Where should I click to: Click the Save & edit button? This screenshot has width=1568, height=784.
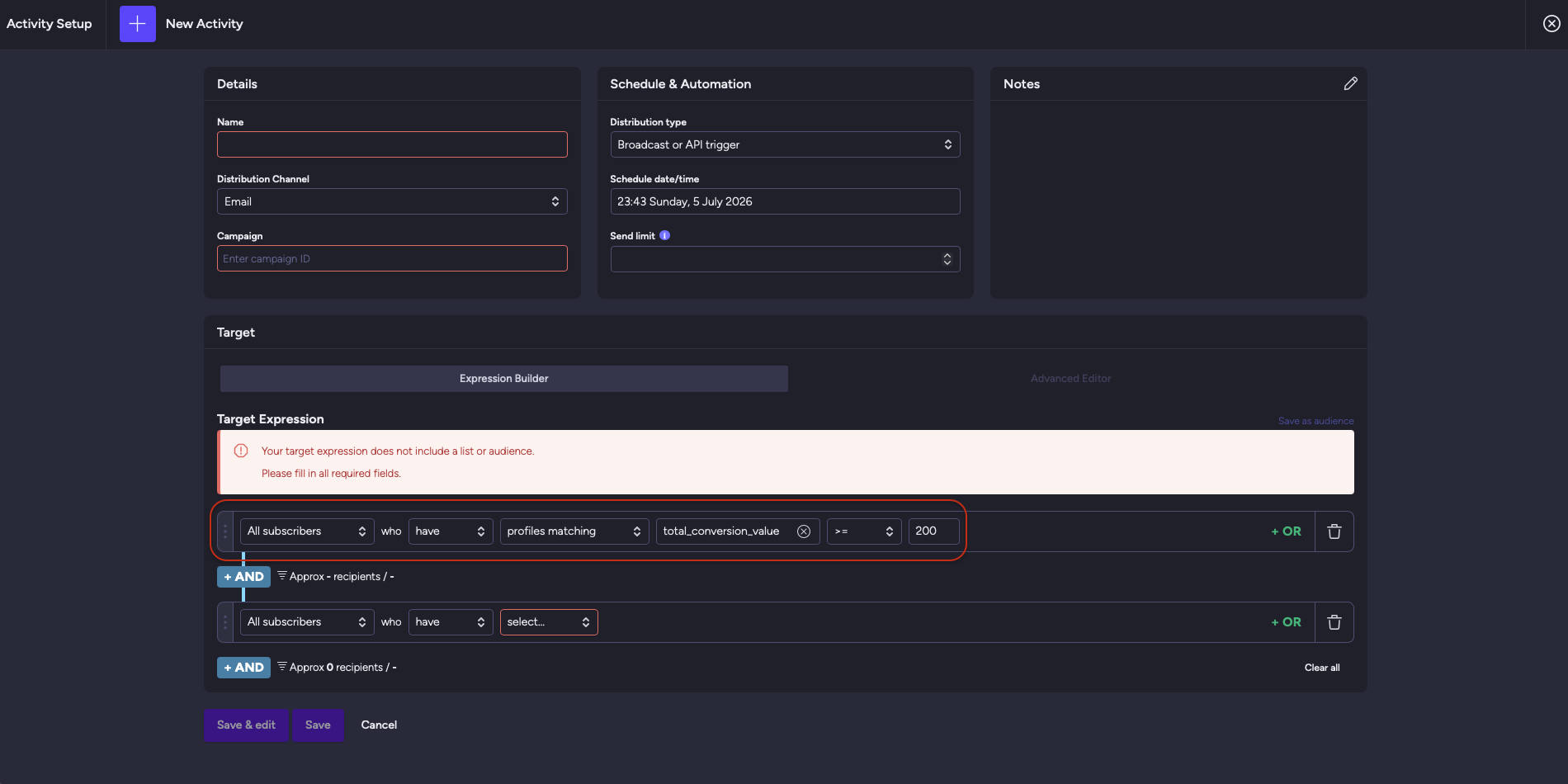point(246,725)
